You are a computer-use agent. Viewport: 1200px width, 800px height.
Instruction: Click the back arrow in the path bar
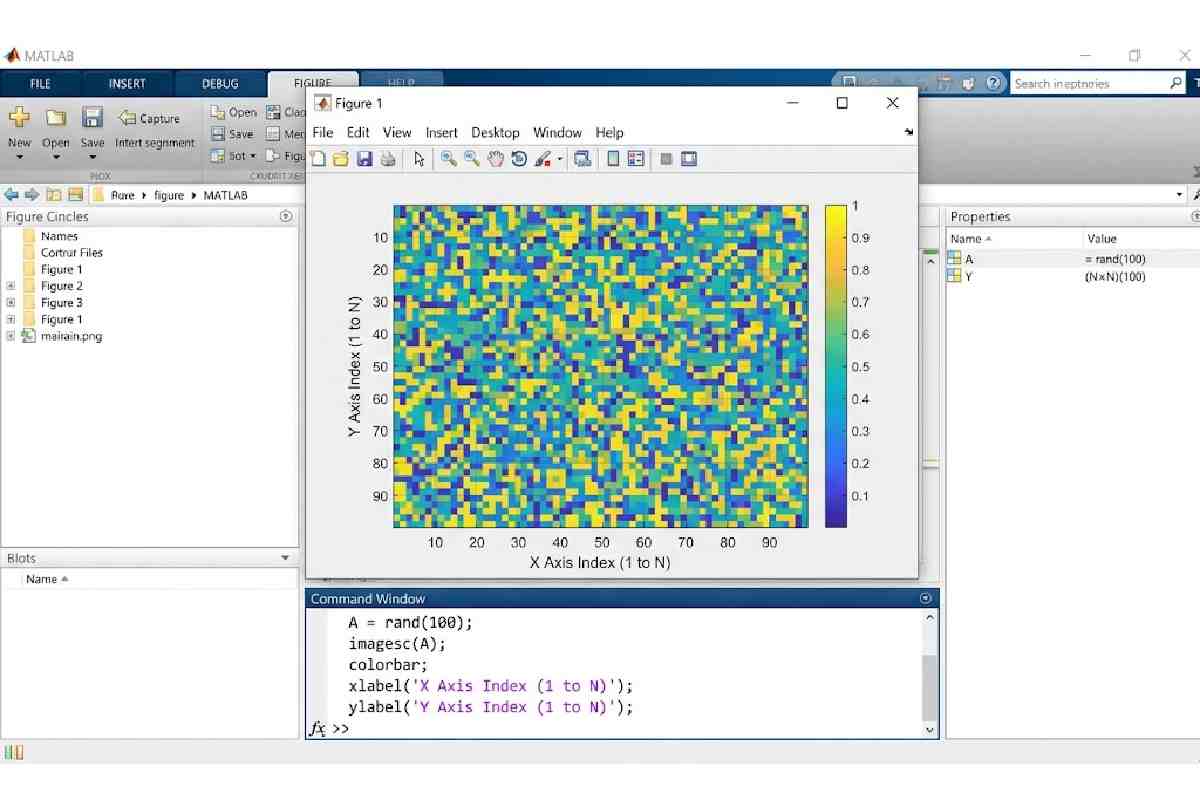click(x=11, y=195)
